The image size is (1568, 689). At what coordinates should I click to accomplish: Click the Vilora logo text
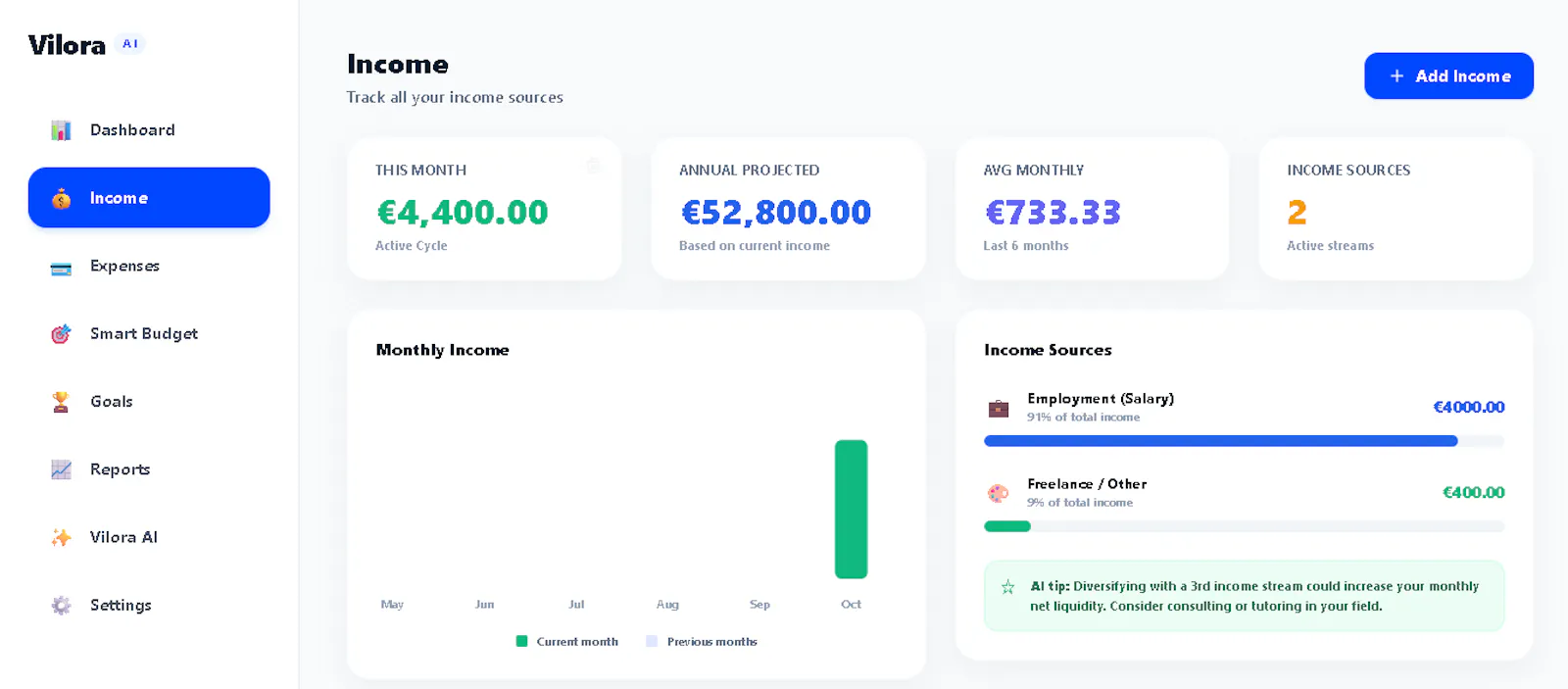pos(67,45)
